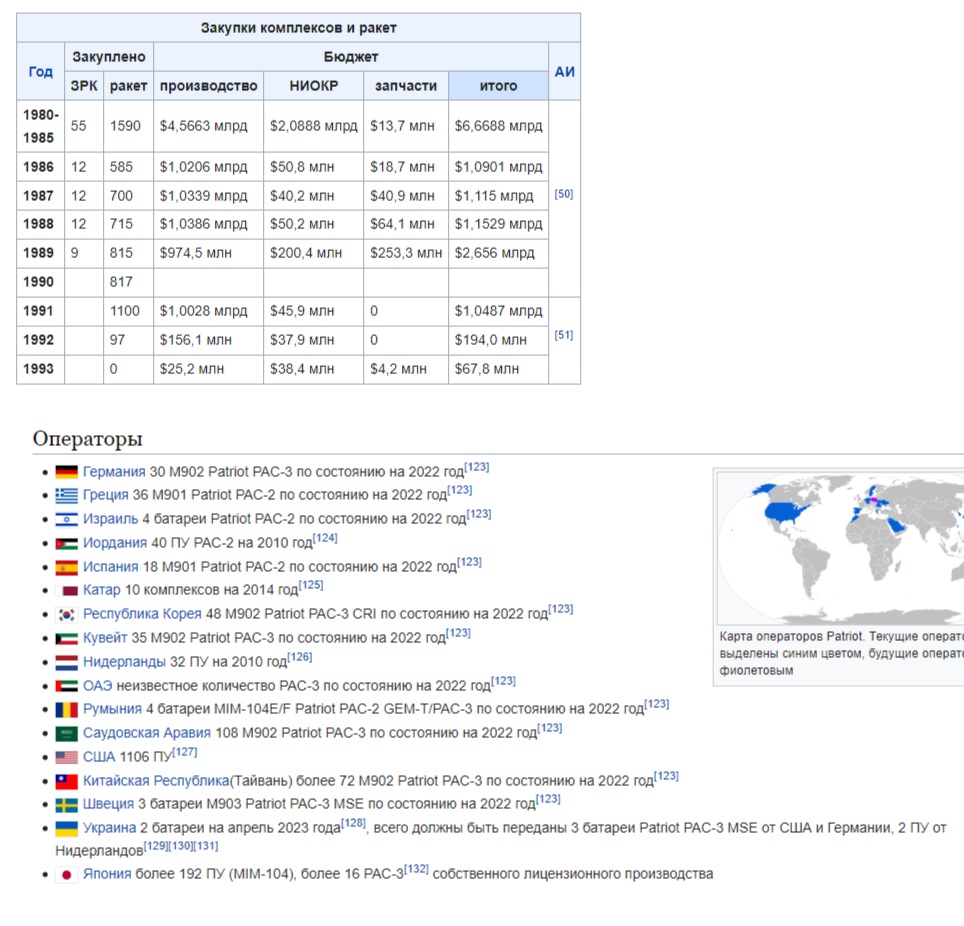The image size is (964, 926).
Task: Click the Qatar flag icon
Action: pos(66,591)
